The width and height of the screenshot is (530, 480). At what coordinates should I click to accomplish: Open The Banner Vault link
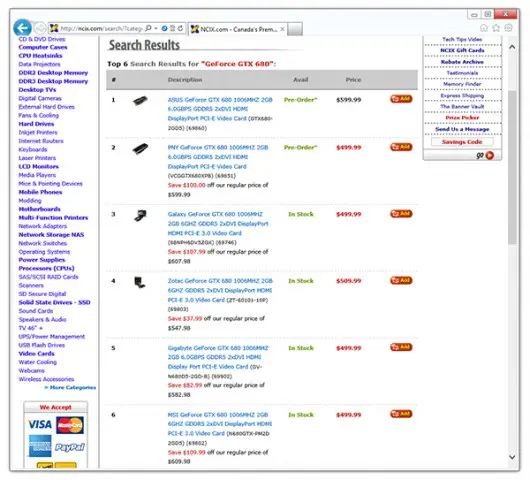[x=462, y=106]
